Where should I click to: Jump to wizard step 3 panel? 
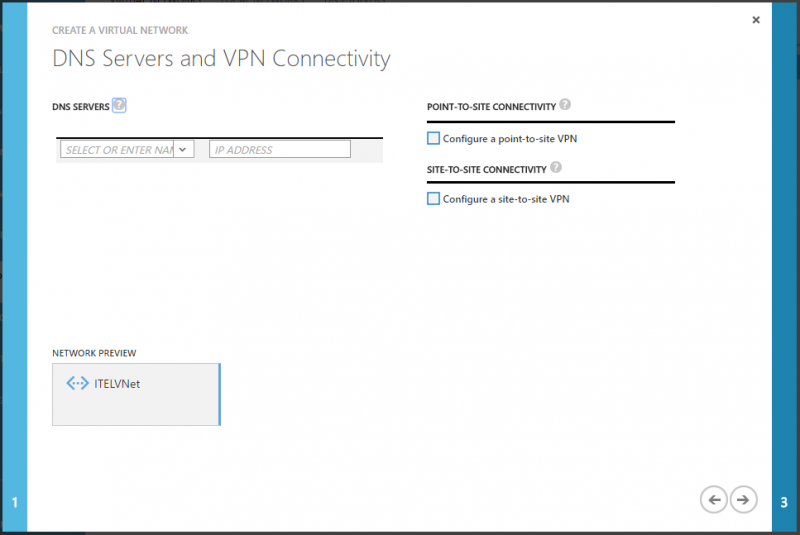tap(784, 267)
